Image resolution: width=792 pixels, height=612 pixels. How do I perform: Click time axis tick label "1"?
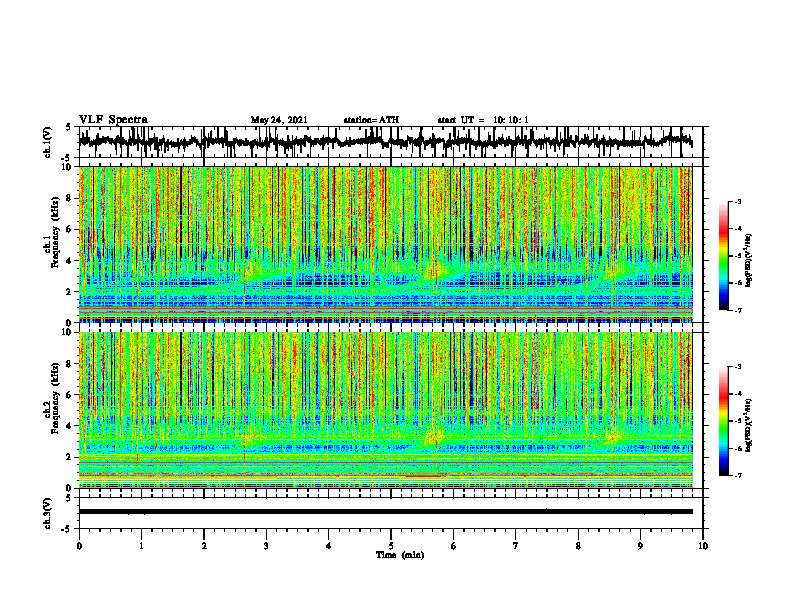point(141,546)
